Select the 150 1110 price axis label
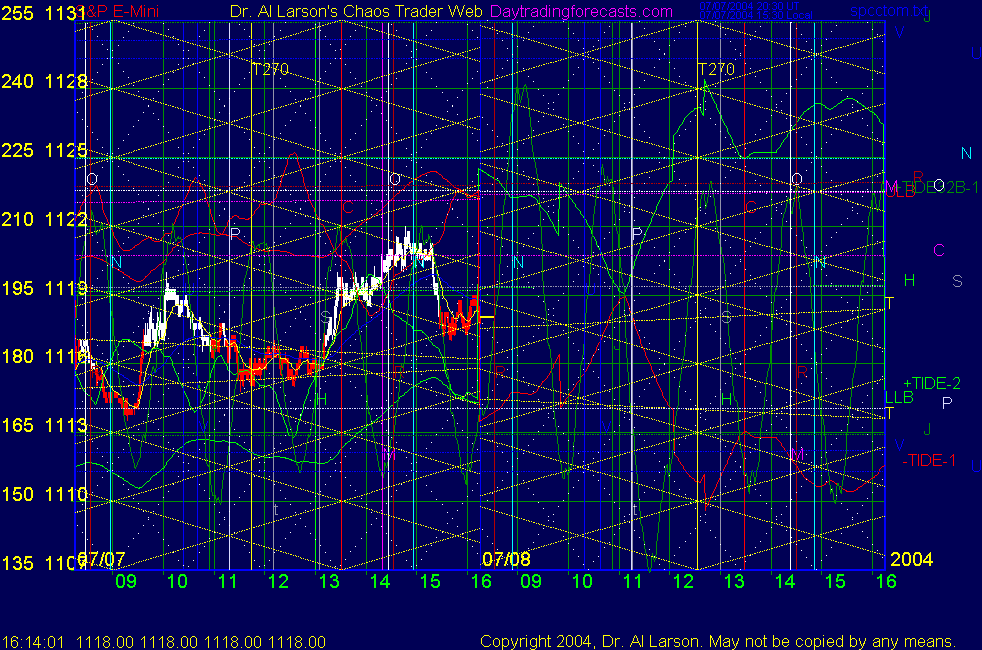982x650 pixels. tap(44, 494)
